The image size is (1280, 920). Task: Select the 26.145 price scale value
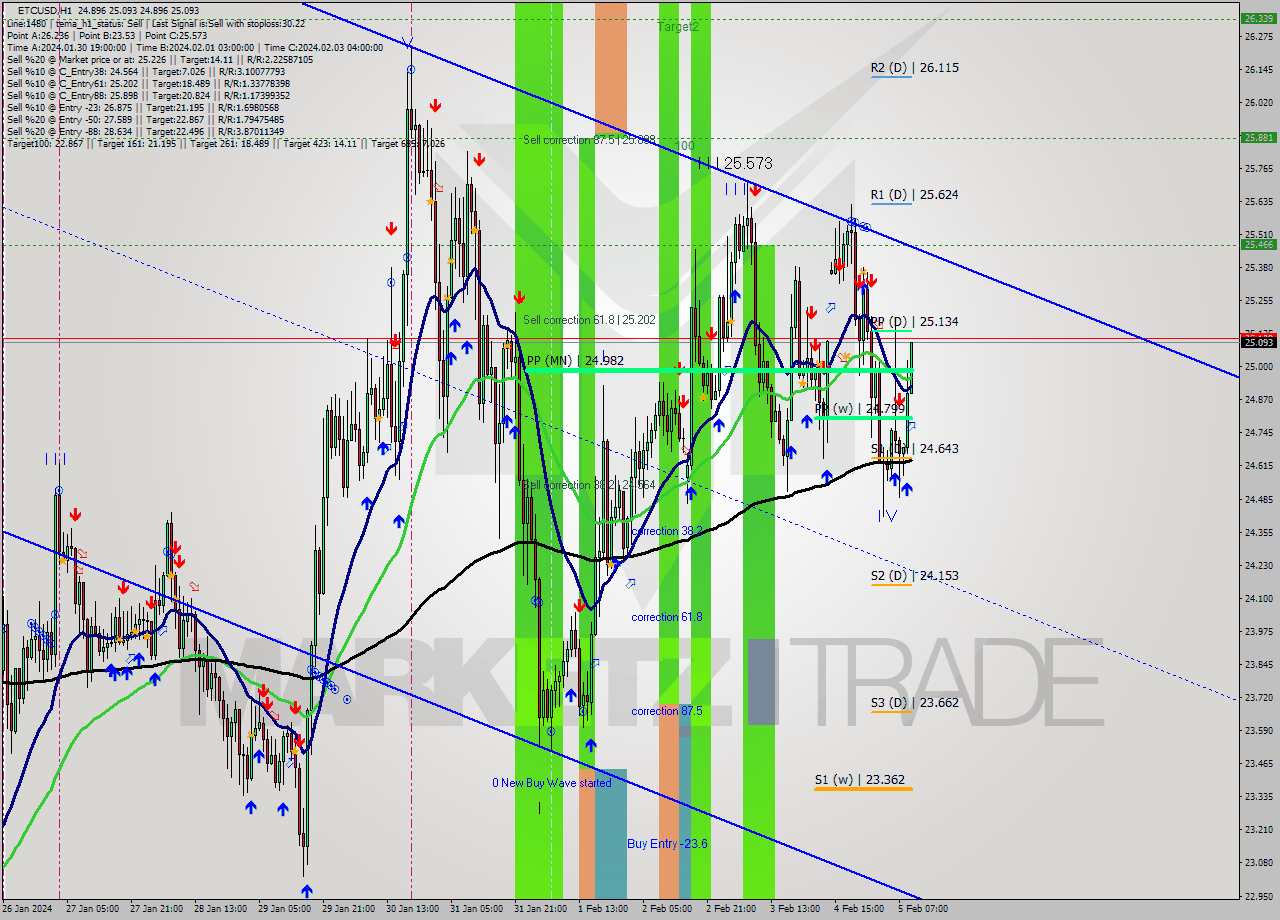(1259, 69)
